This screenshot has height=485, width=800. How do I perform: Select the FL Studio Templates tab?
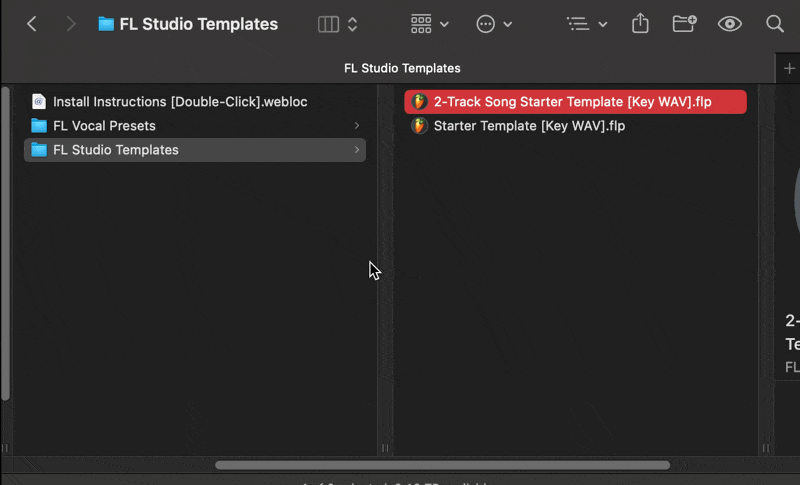(x=401, y=68)
